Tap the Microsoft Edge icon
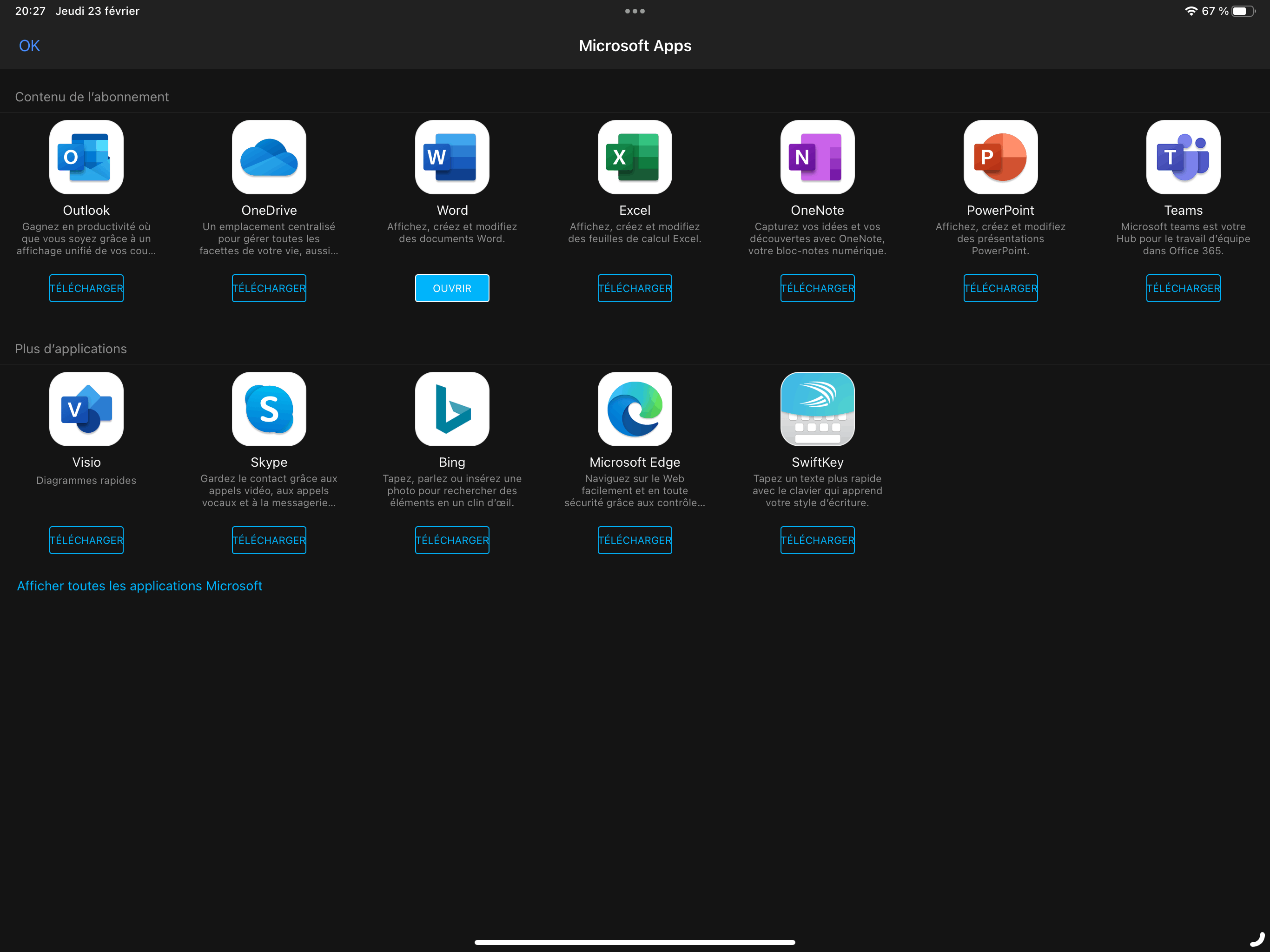 (x=635, y=409)
